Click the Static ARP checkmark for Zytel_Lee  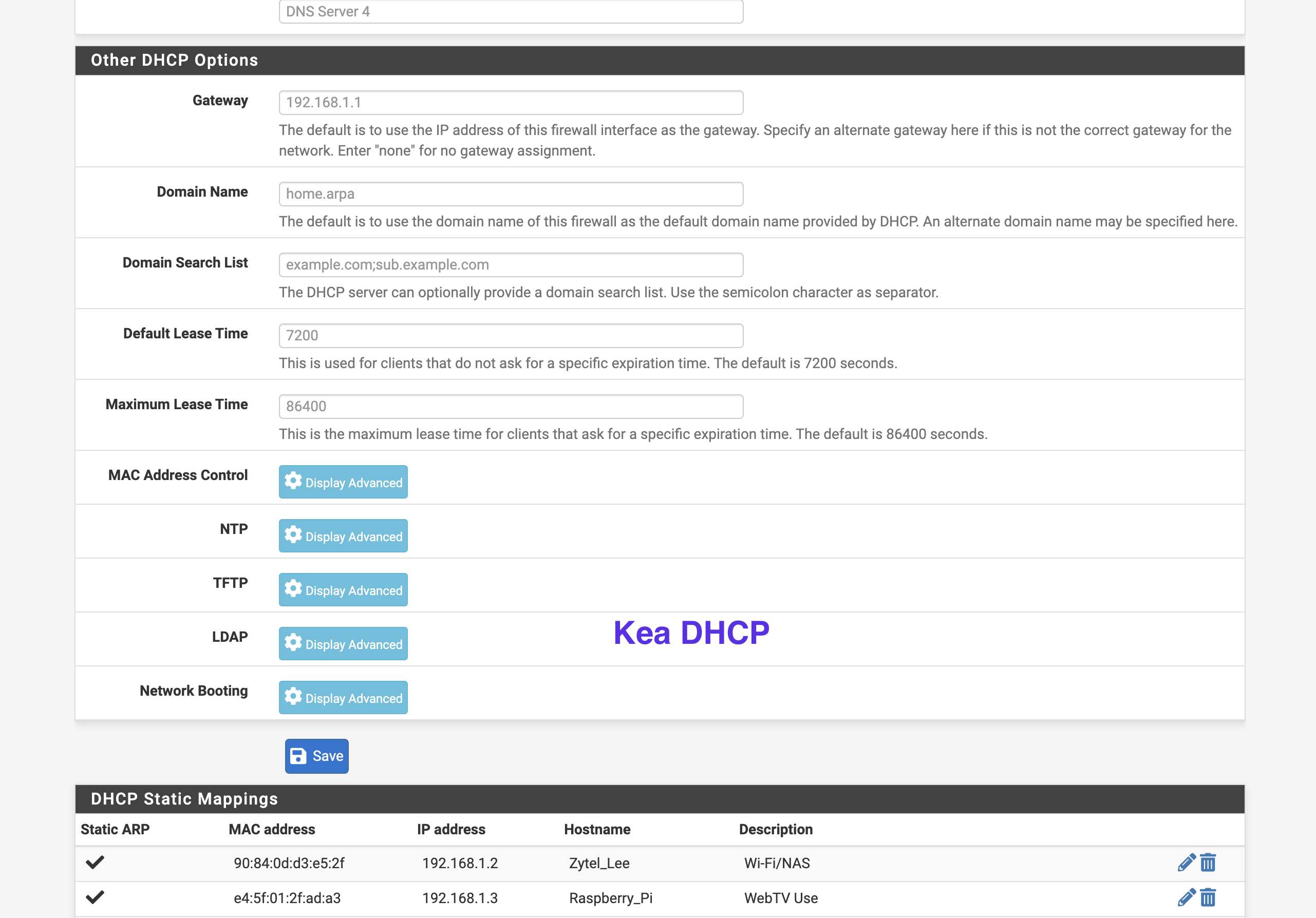pos(95,862)
